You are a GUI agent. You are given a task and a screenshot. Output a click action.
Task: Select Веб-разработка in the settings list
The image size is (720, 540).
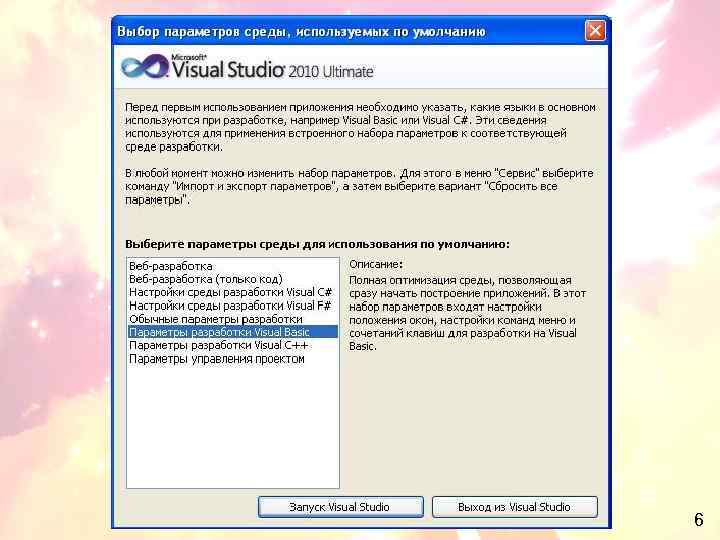tap(171, 266)
